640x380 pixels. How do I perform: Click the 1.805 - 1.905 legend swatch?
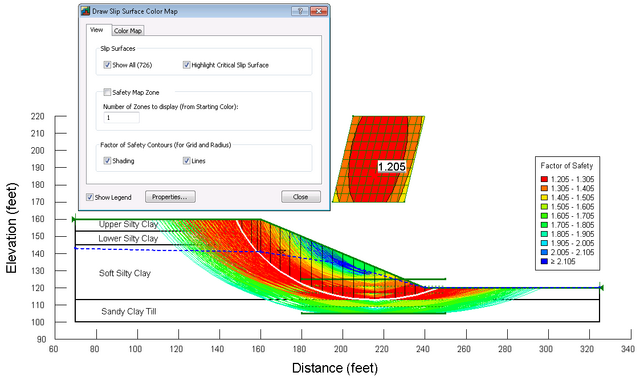(544, 234)
